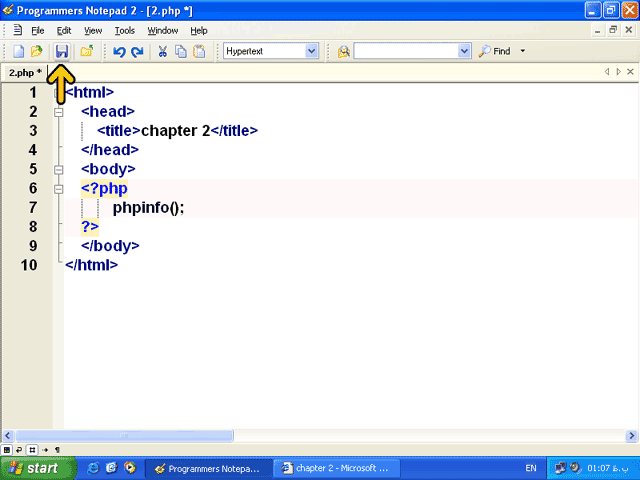Click the Redo arrow icon
This screenshot has height=480, width=640.
(x=137, y=51)
